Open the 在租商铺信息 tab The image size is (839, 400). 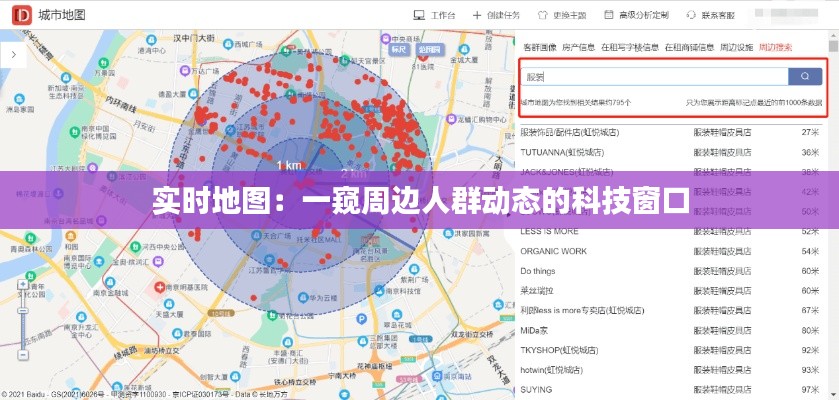pyautogui.click(x=689, y=47)
